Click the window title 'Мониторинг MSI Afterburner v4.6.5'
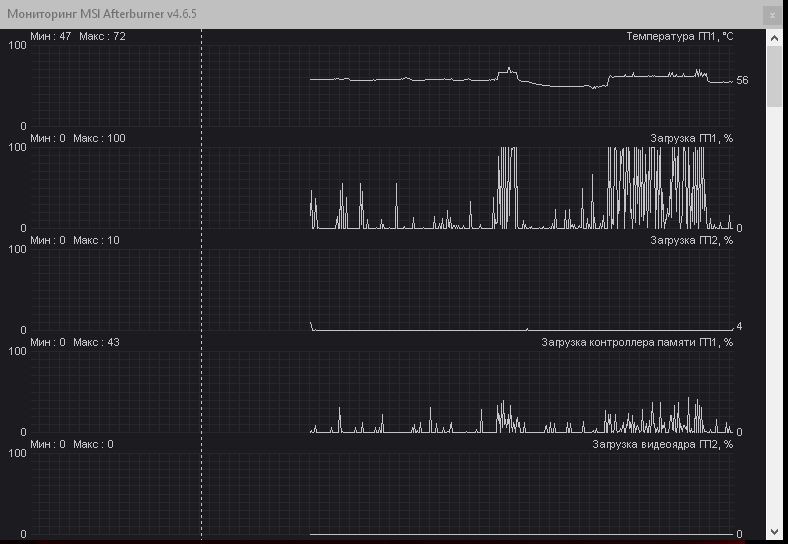Screen dimensions: 788x544 coord(102,14)
